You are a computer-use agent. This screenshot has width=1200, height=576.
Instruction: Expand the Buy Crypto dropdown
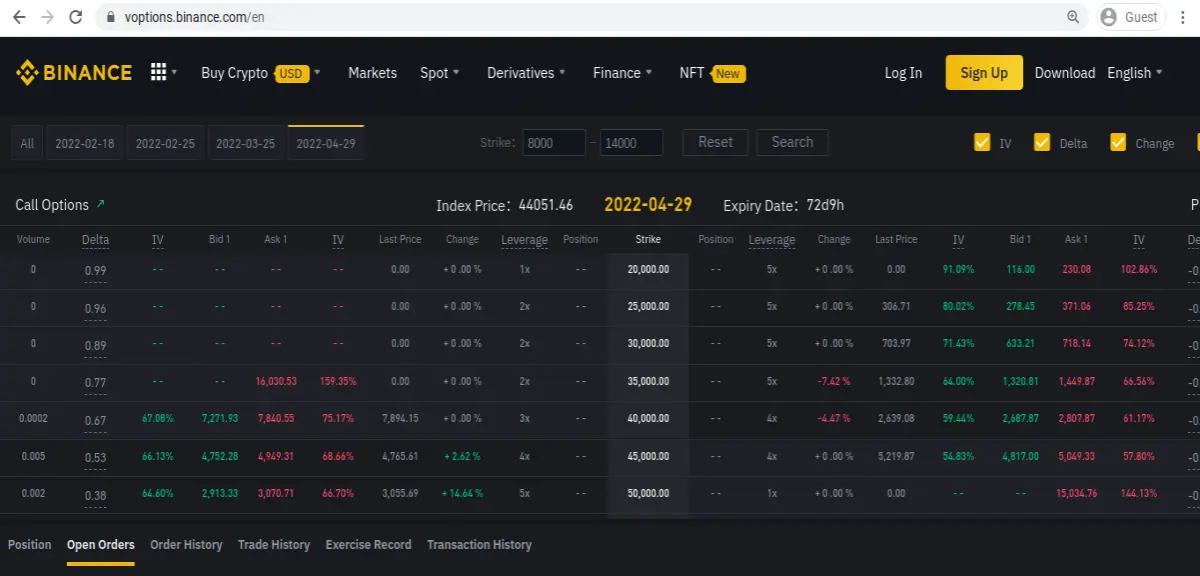click(317, 72)
